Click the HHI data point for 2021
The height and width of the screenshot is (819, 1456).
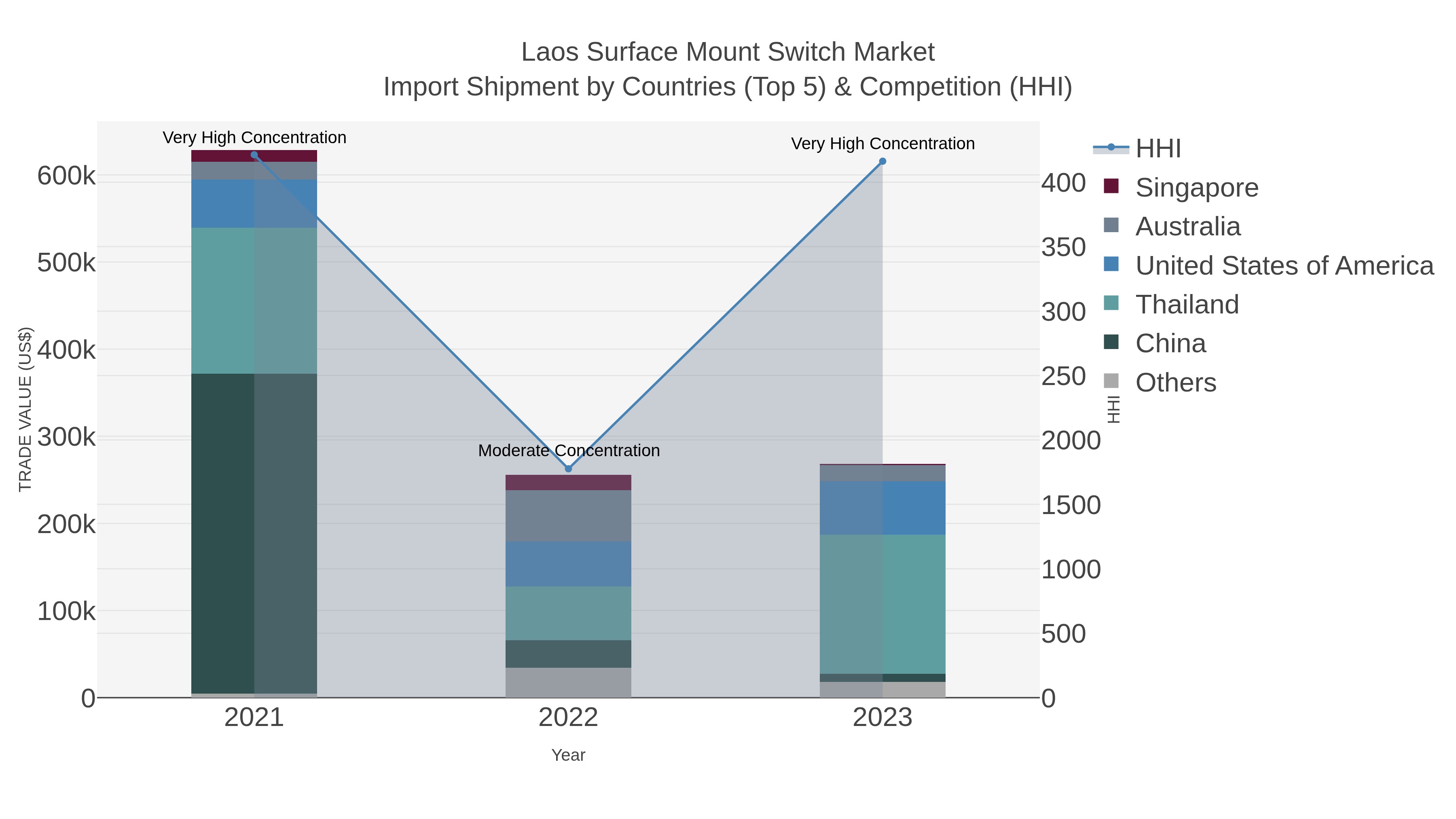click(x=254, y=155)
